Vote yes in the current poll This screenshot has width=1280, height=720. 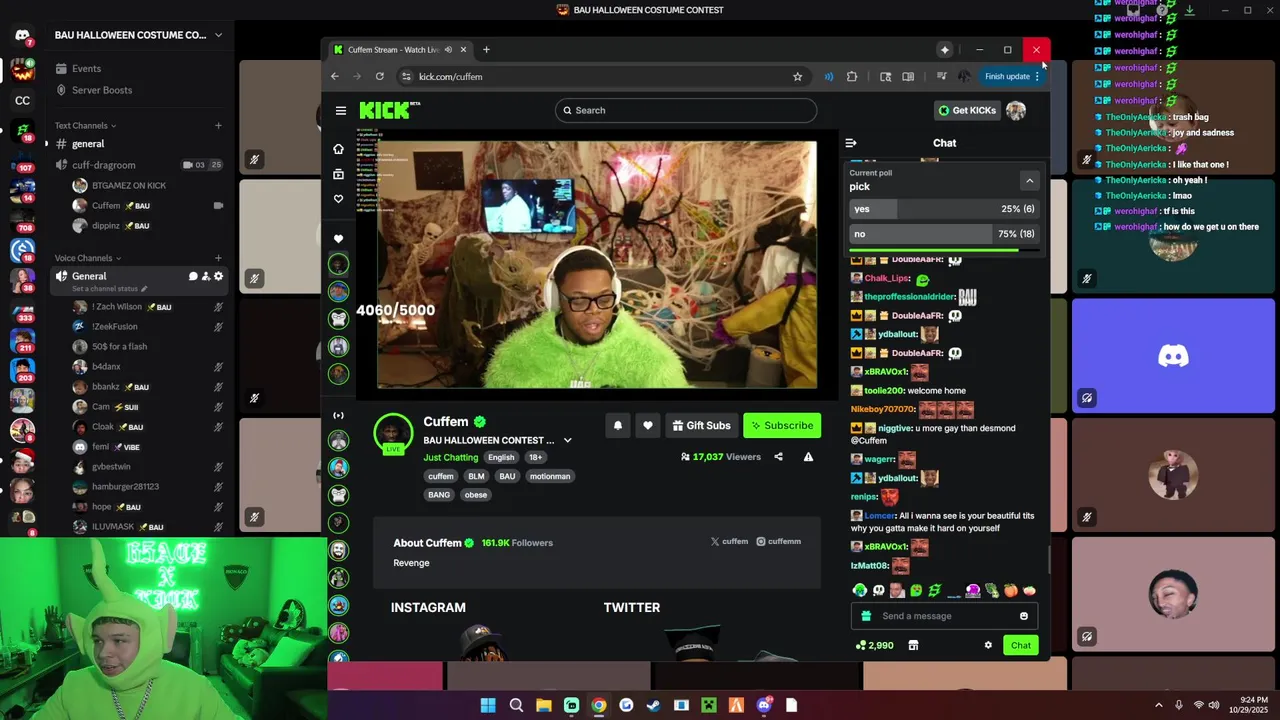pyautogui.click(x=944, y=209)
